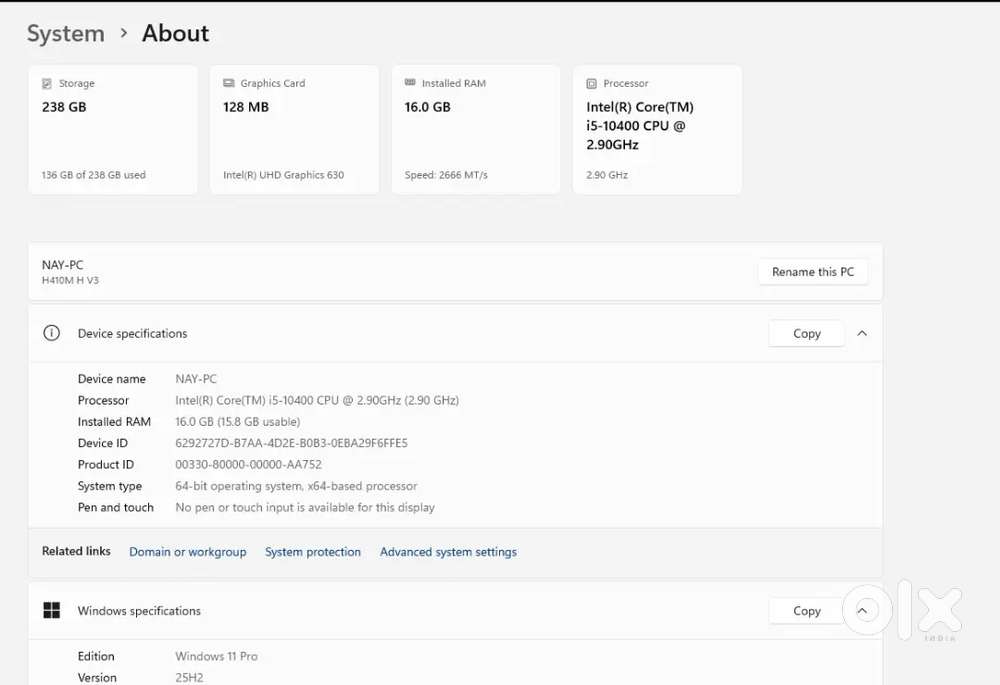Click the Windows logo beside Windows specifications
This screenshot has height=685, width=1000.
[x=52, y=611]
